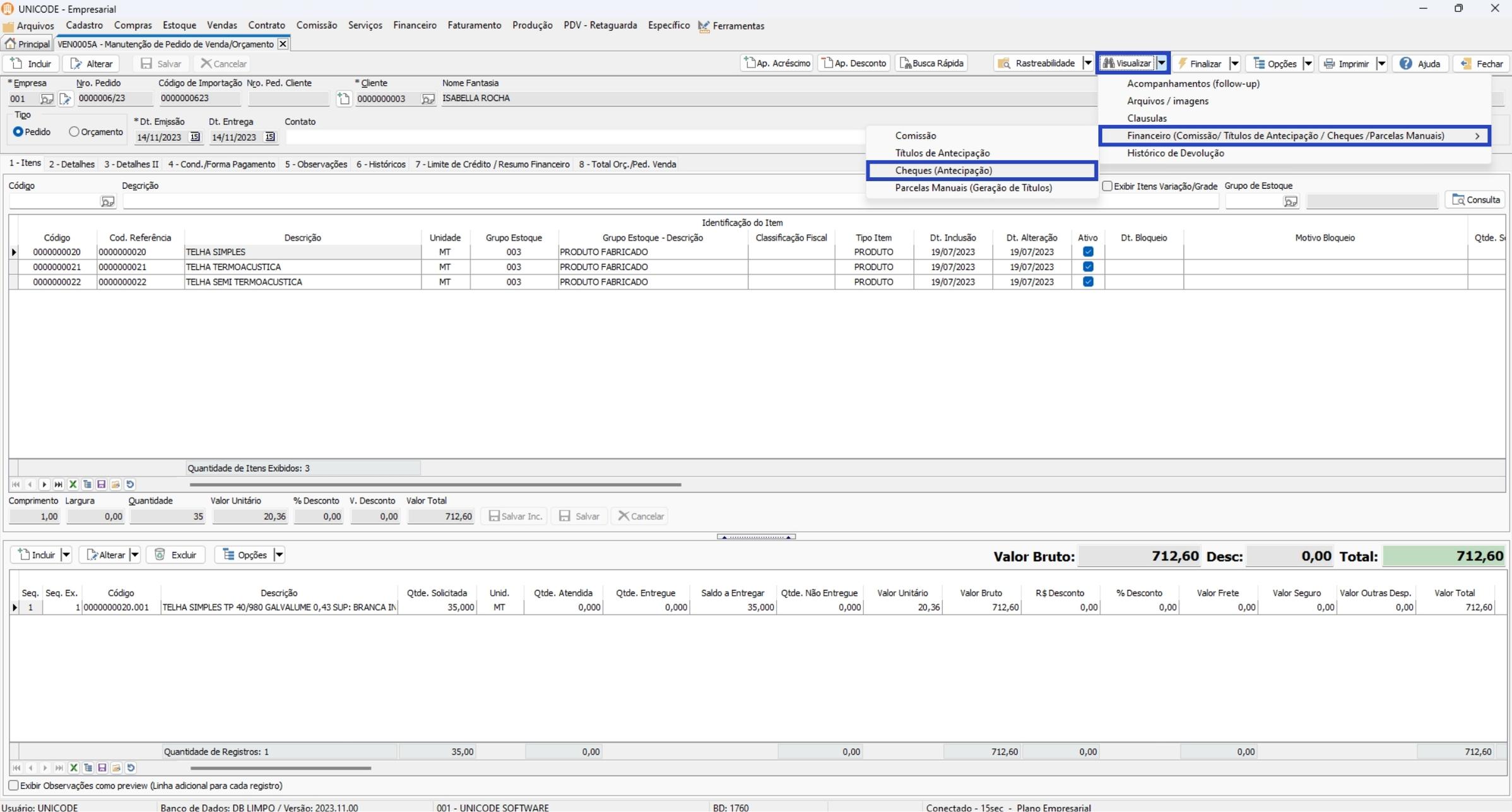Check Exibir Observações como preview option

pyautogui.click(x=14, y=785)
